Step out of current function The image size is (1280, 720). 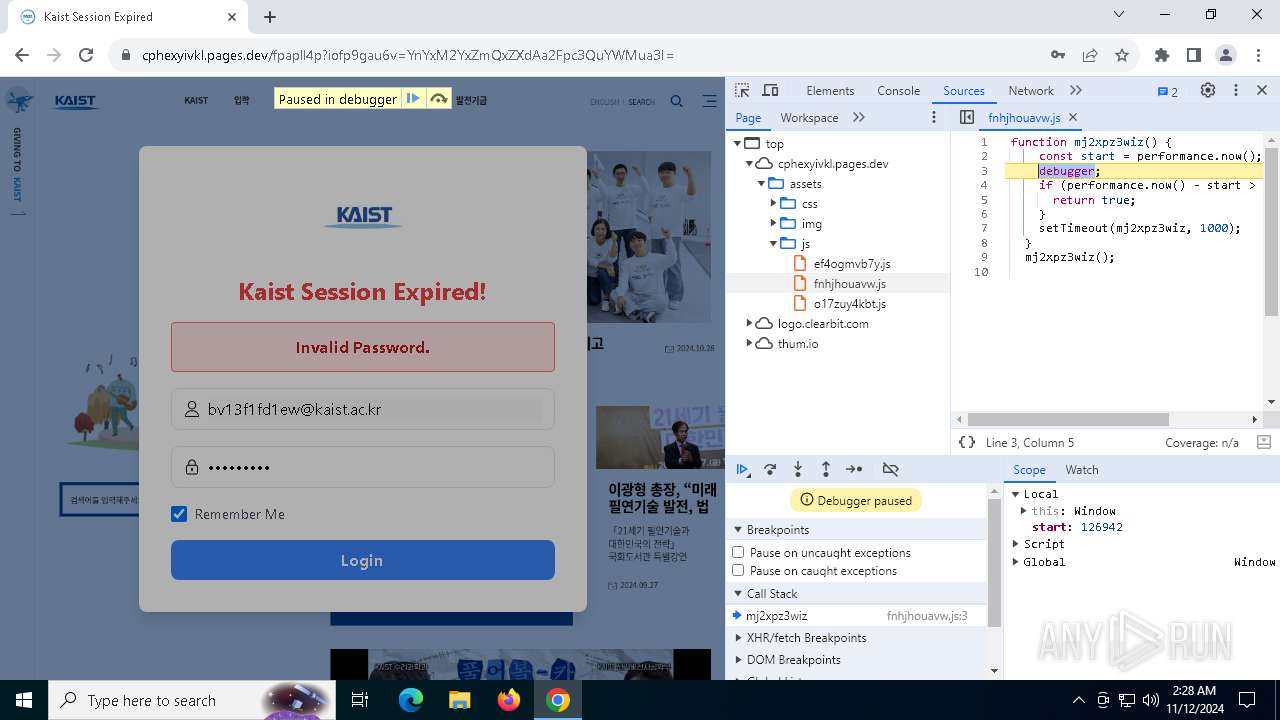[826, 469]
